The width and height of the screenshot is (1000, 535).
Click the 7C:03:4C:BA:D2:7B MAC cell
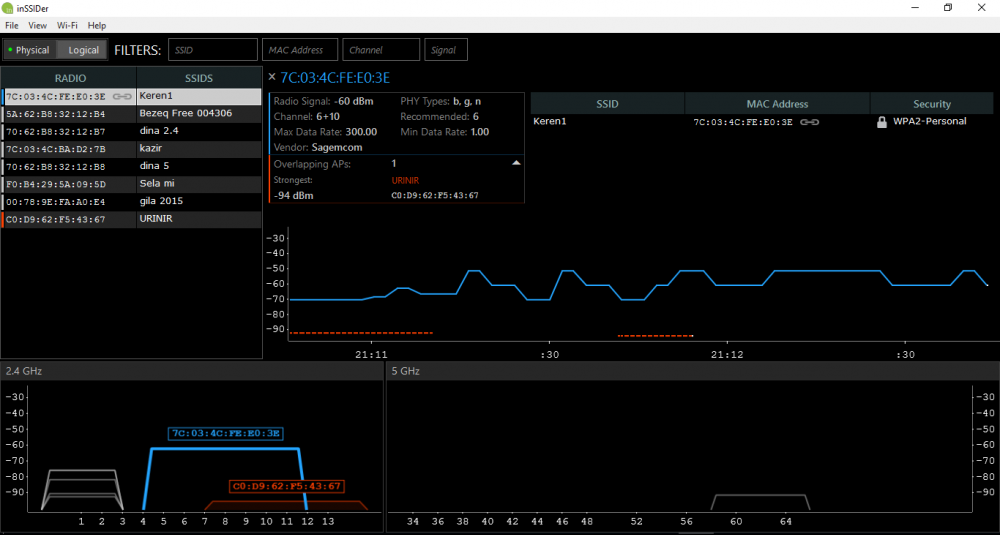[55, 149]
